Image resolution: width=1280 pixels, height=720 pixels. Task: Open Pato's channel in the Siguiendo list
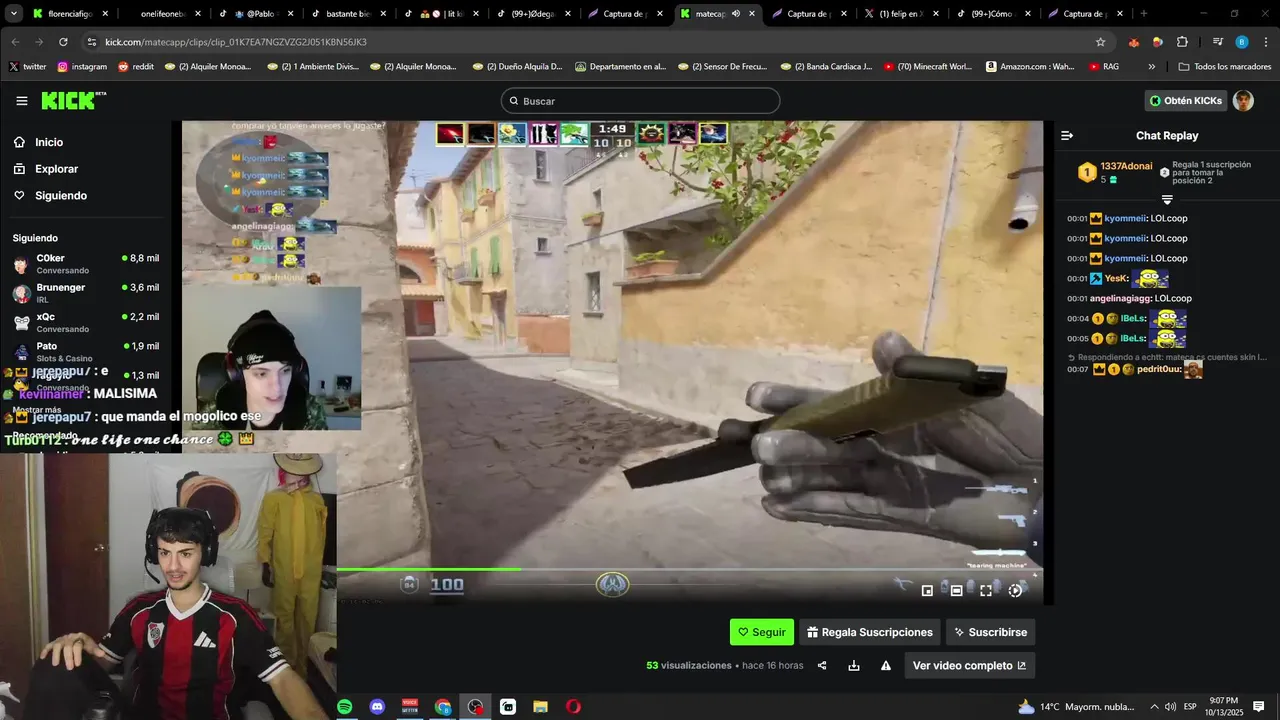(x=85, y=351)
